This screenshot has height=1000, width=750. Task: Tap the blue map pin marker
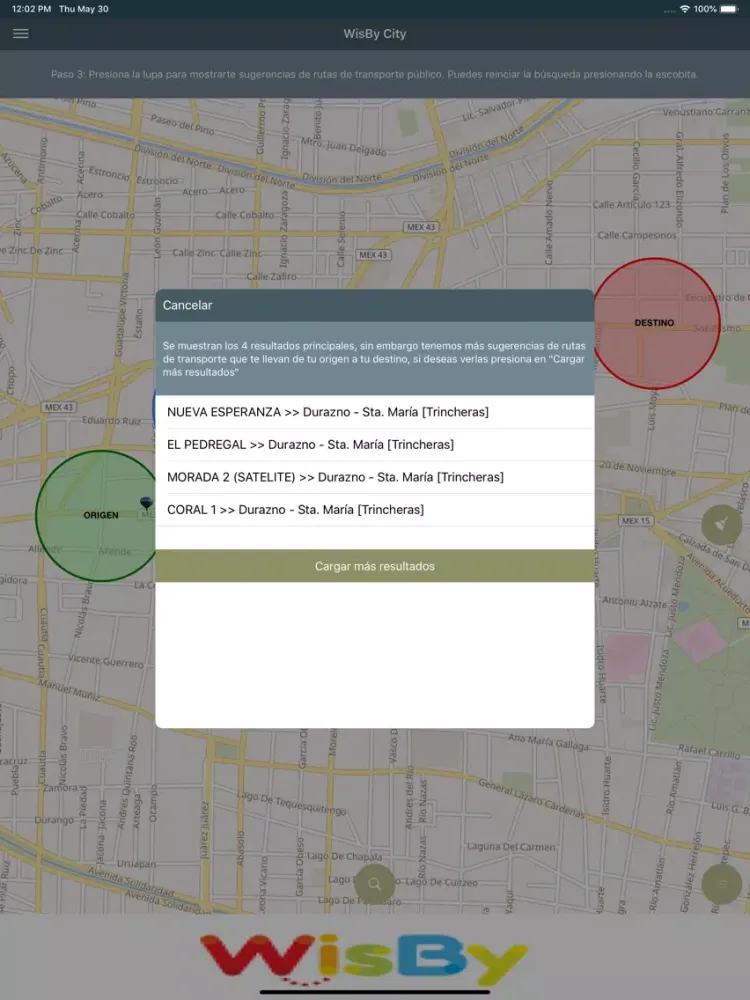pos(146,503)
